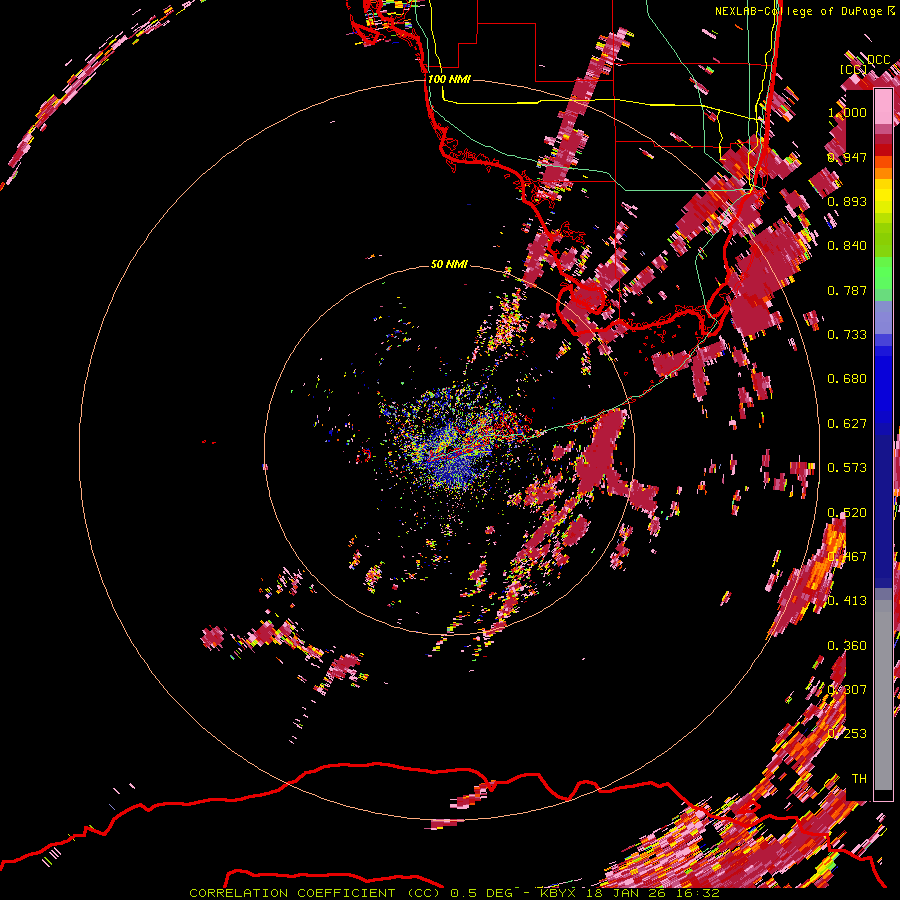Pick the gray lower segment of color bar
This screenshot has width=900, height=900.
(x=883, y=697)
